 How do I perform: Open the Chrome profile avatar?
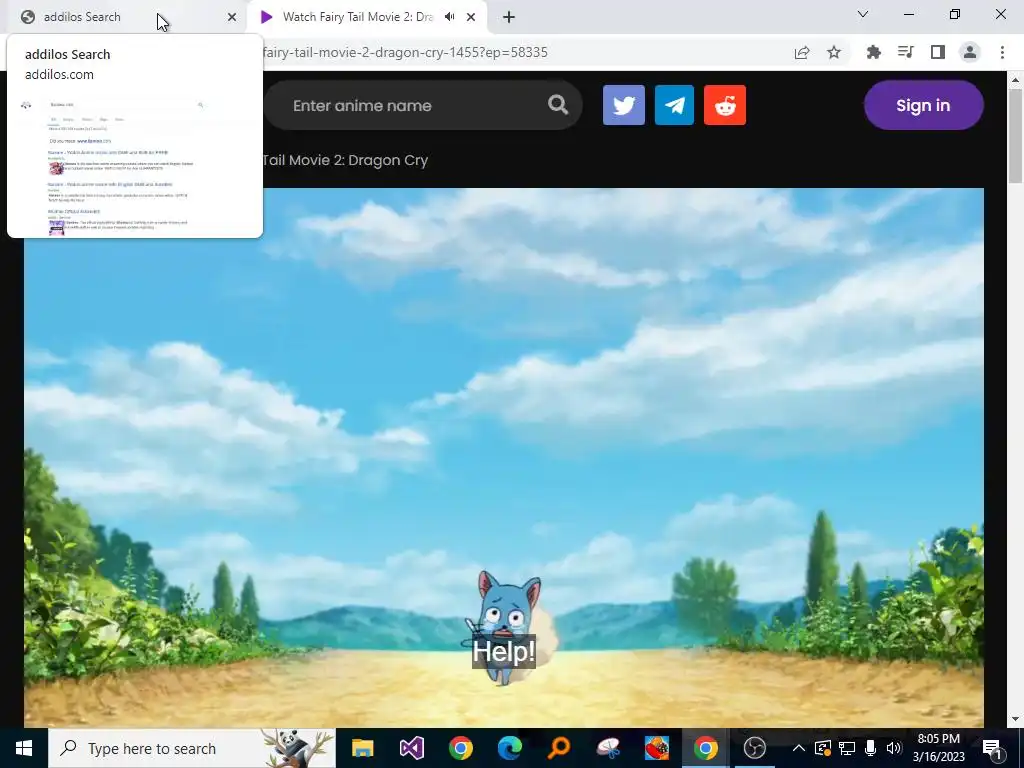tap(970, 52)
